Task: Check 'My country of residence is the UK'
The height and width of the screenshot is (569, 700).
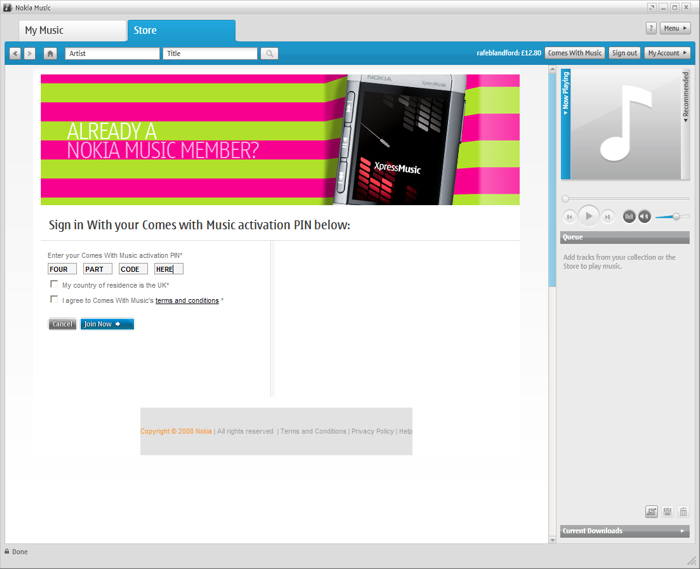Action: [54, 285]
